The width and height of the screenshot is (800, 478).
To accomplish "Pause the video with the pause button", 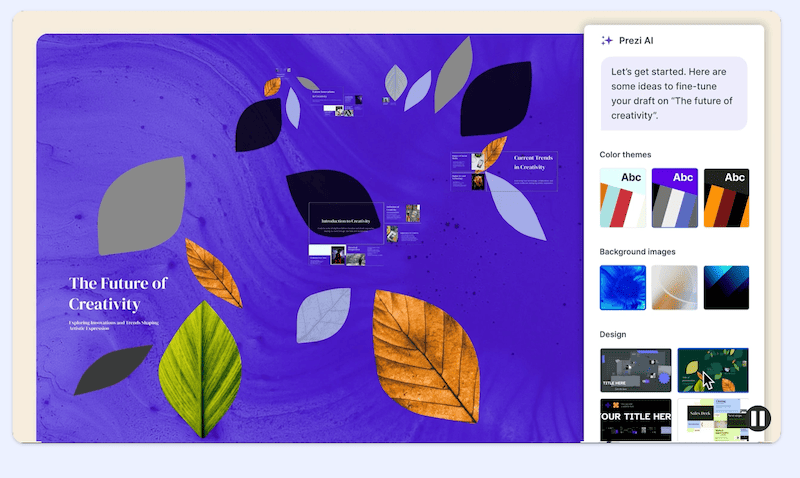I will 759,419.
